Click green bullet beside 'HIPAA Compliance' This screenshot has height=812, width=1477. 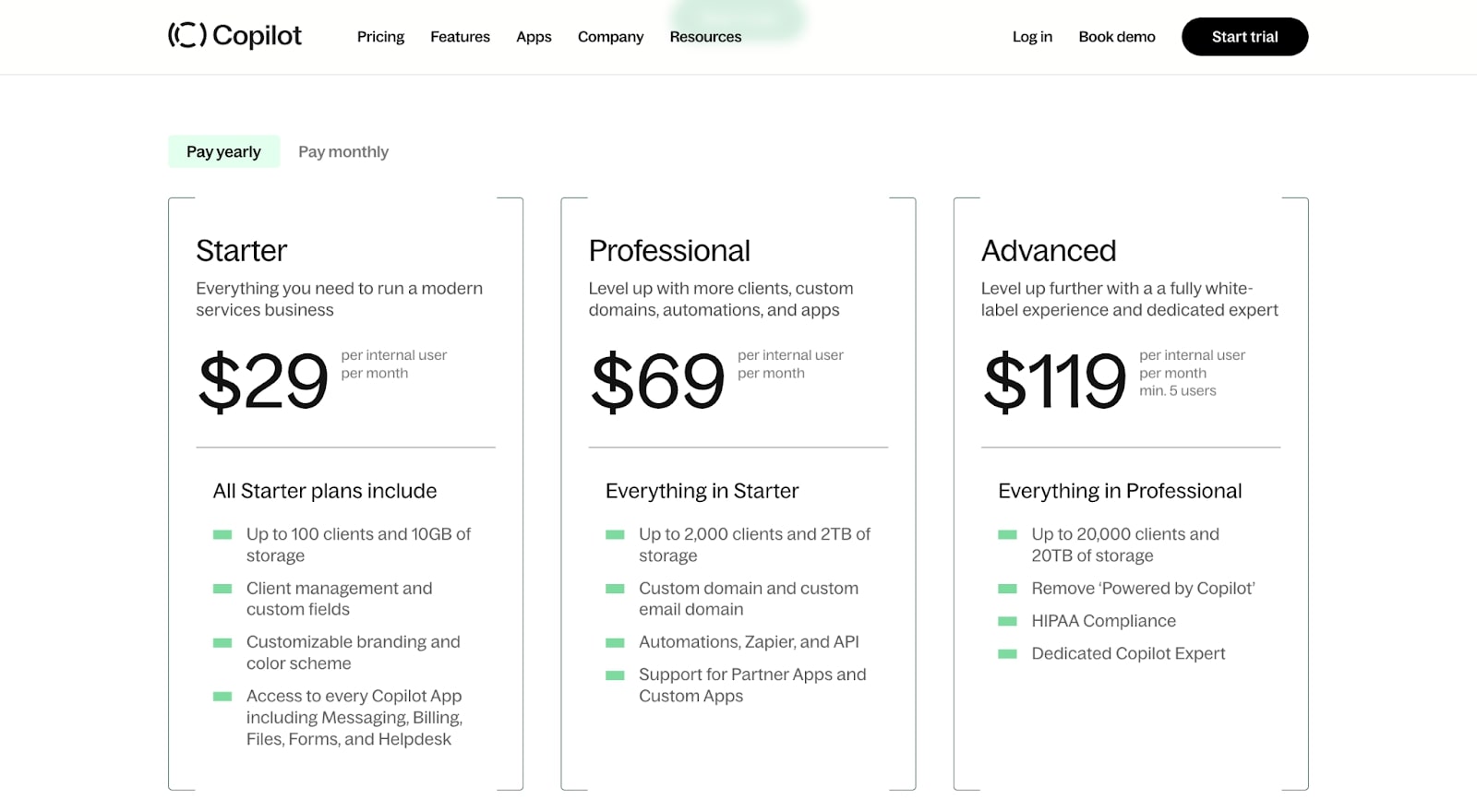click(x=1007, y=621)
